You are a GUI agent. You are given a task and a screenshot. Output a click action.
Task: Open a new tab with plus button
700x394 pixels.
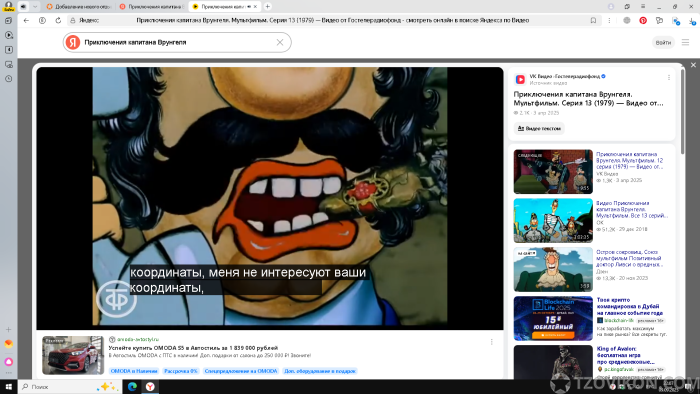[267, 6]
